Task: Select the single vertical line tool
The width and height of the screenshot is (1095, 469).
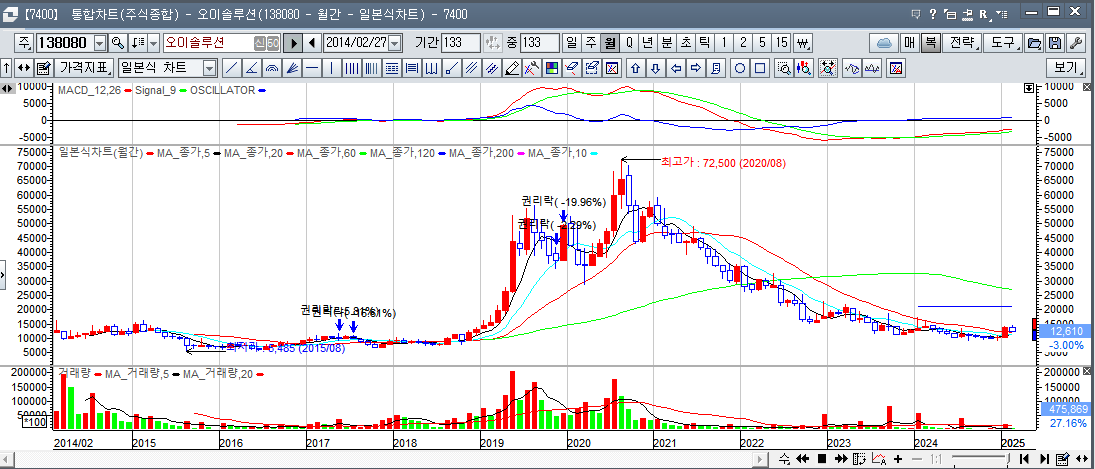Action: click(331, 68)
